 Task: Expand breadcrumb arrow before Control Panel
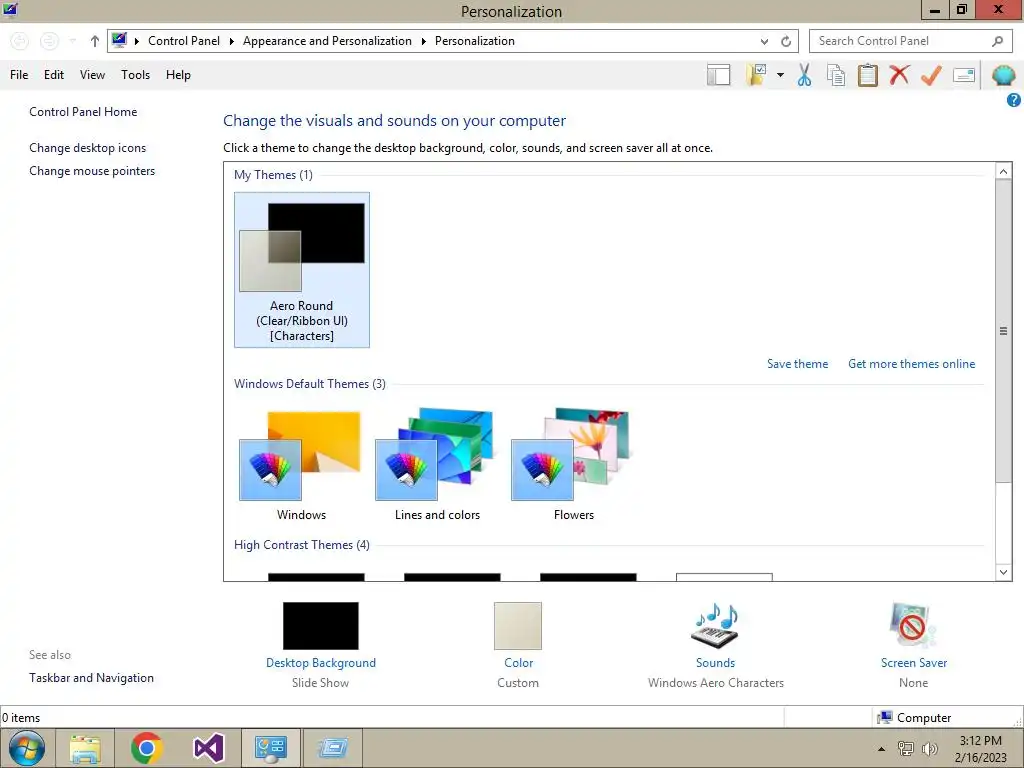point(137,41)
